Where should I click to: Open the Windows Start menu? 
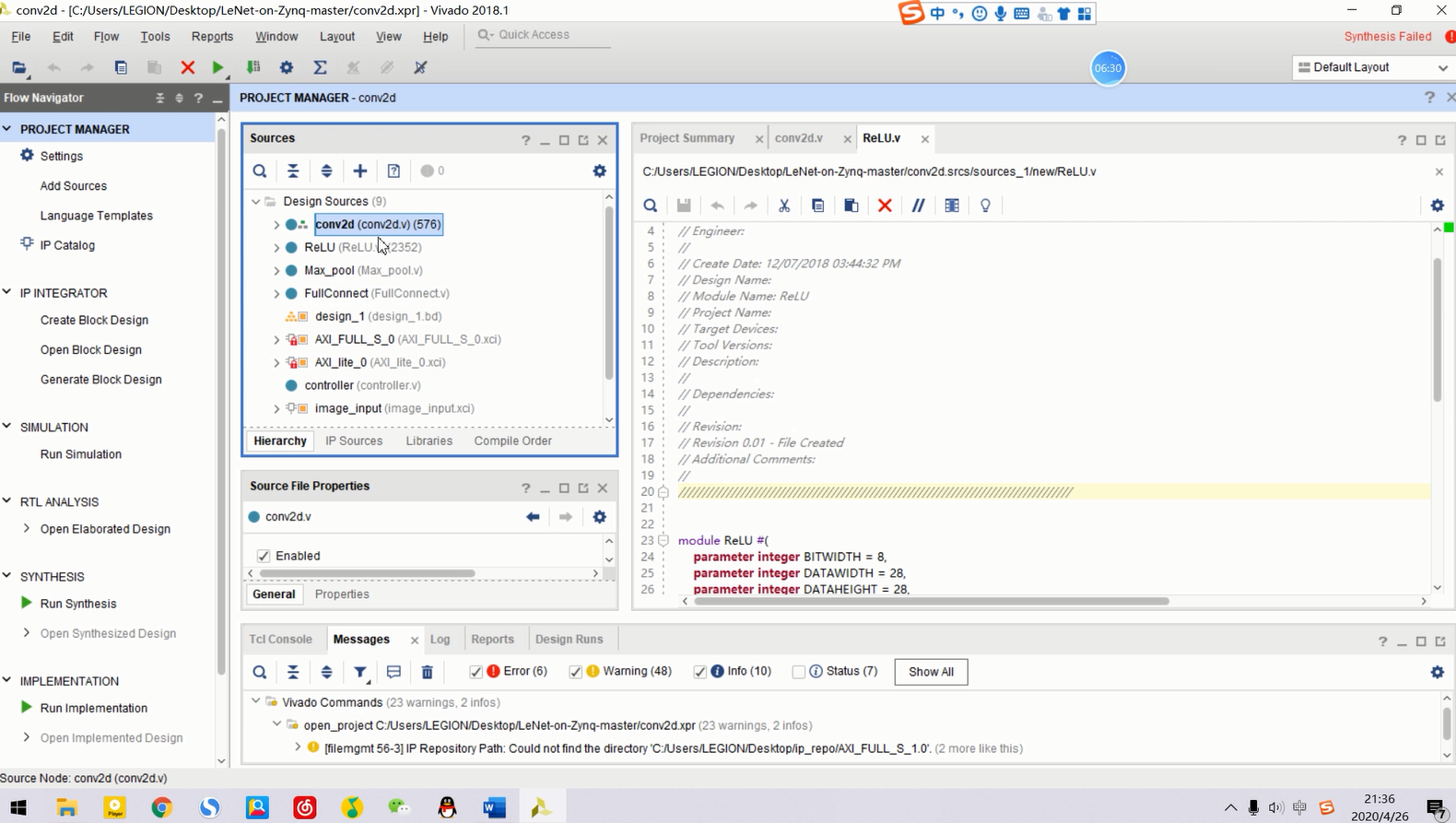click(x=18, y=807)
